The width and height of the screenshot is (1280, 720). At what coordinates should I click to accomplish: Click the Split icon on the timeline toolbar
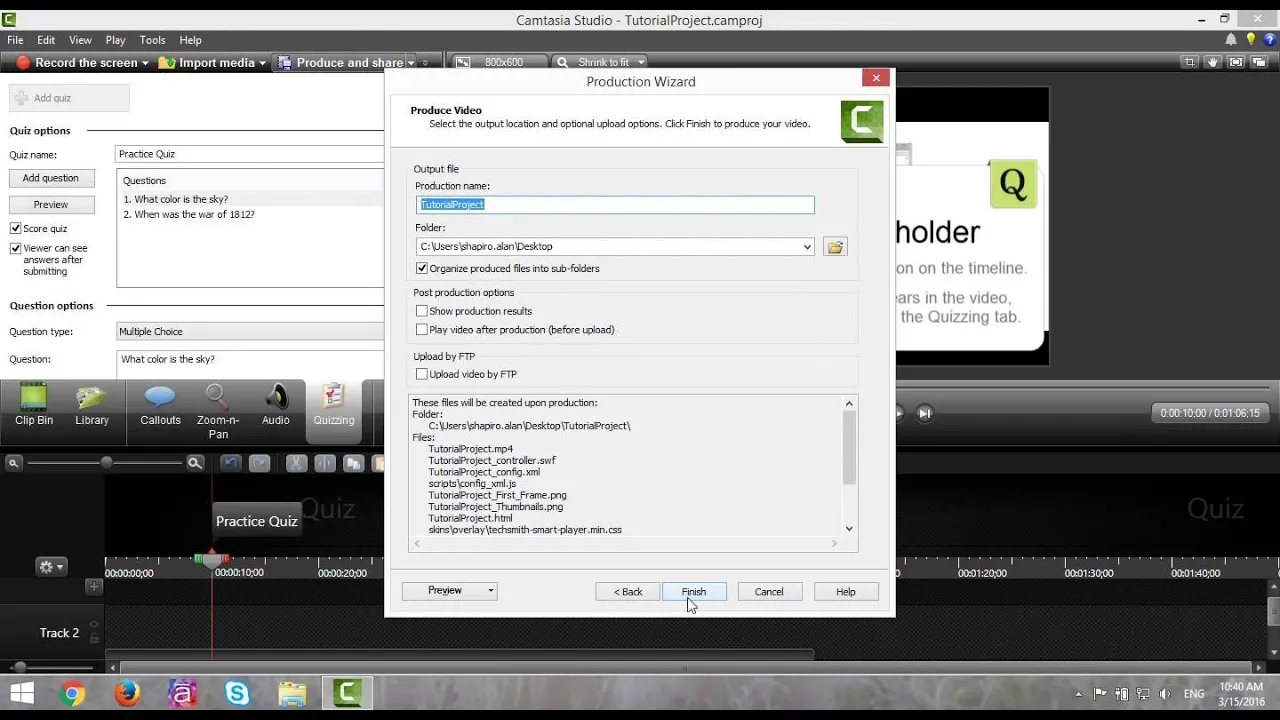tap(325, 463)
